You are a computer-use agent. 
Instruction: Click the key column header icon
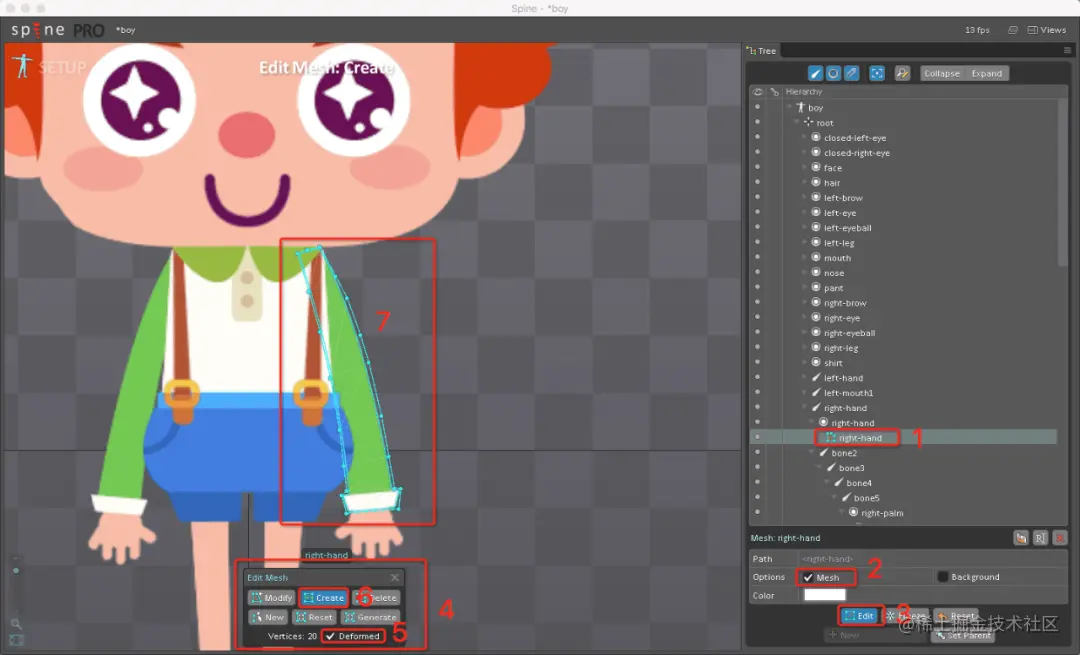point(774,92)
